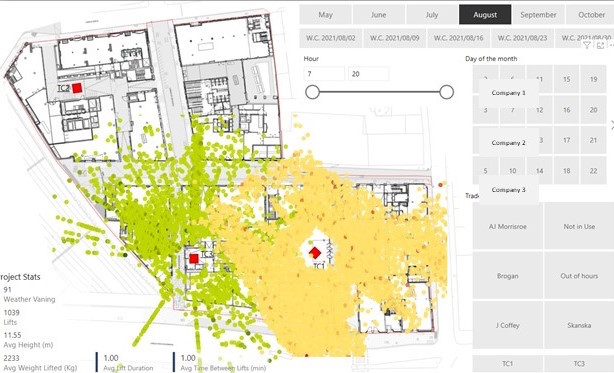Toggle the Skanska trade slicer tile
The width and height of the screenshot is (614, 373).
(x=579, y=325)
